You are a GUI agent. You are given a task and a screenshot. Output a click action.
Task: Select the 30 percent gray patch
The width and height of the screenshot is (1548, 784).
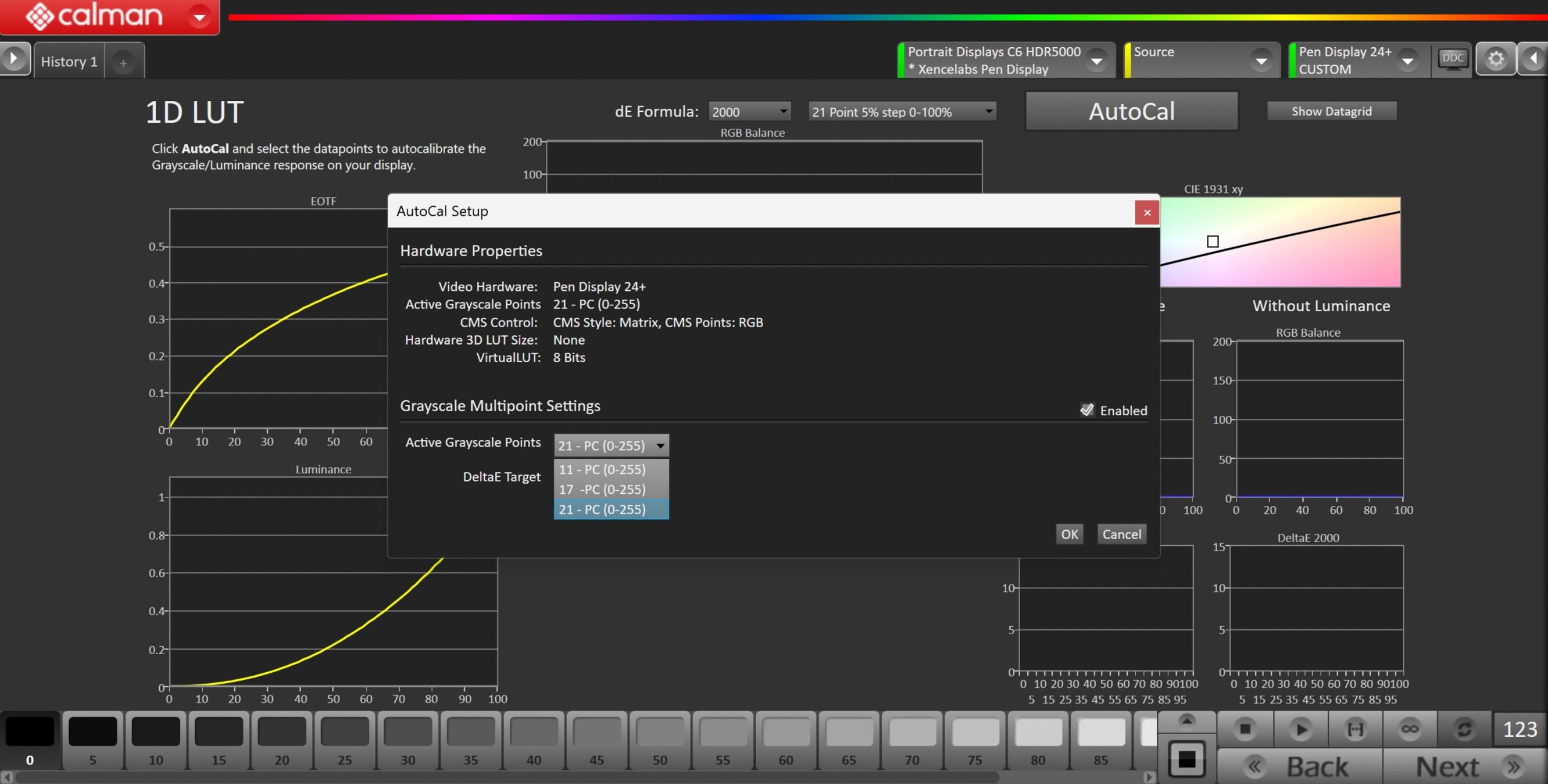408,741
